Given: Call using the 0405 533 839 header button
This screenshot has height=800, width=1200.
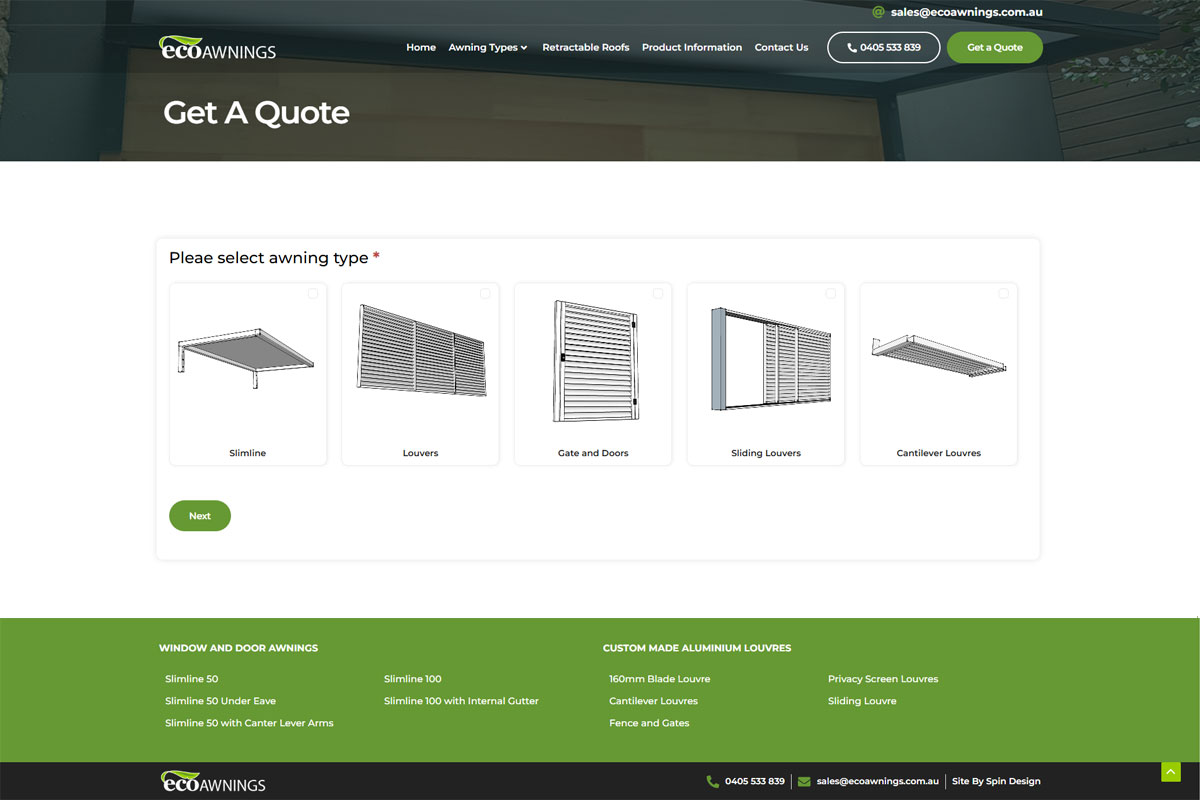Looking at the screenshot, I should [883, 47].
